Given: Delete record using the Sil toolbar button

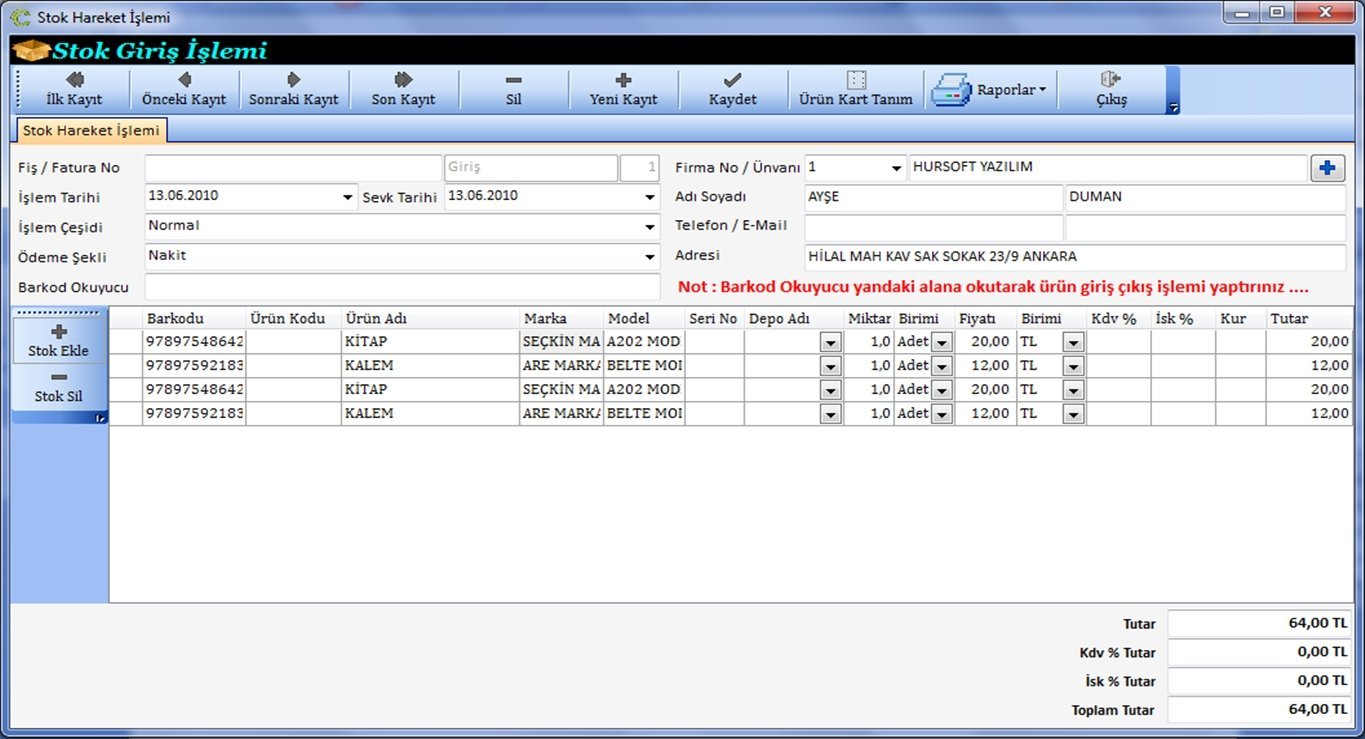Looking at the screenshot, I should coord(513,89).
